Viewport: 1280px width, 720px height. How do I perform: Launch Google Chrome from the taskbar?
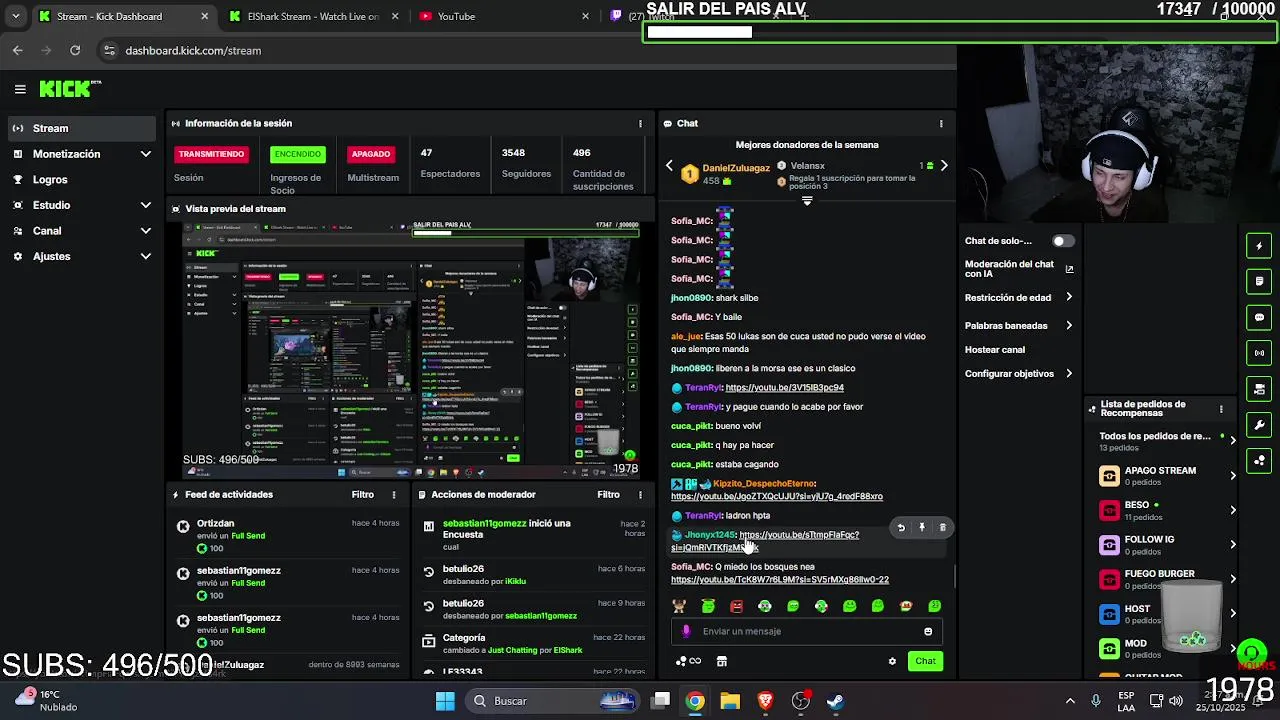pyautogui.click(x=695, y=701)
